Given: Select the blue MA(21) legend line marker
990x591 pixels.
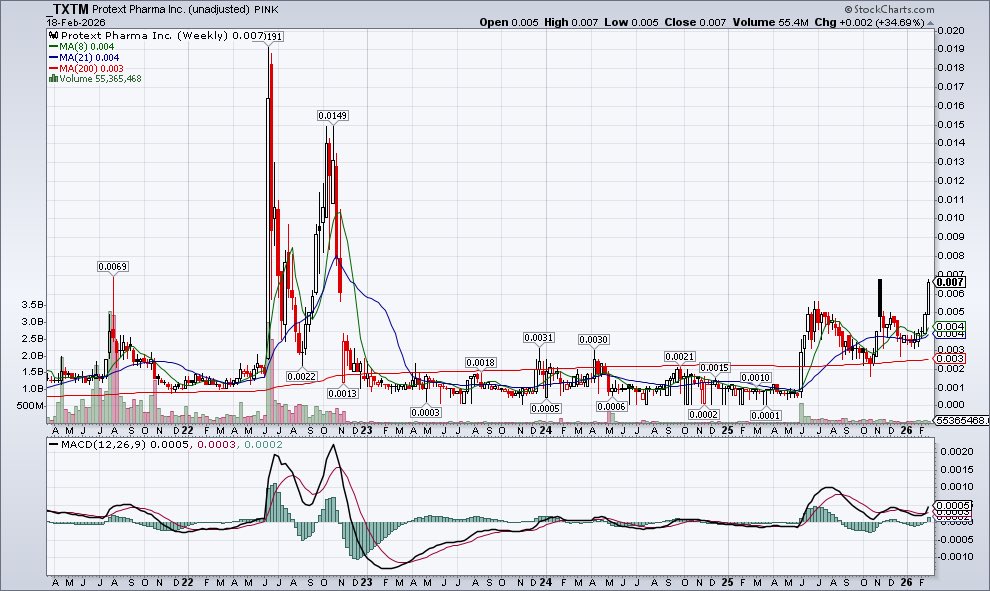Looking at the screenshot, I should (x=53, y=57).
